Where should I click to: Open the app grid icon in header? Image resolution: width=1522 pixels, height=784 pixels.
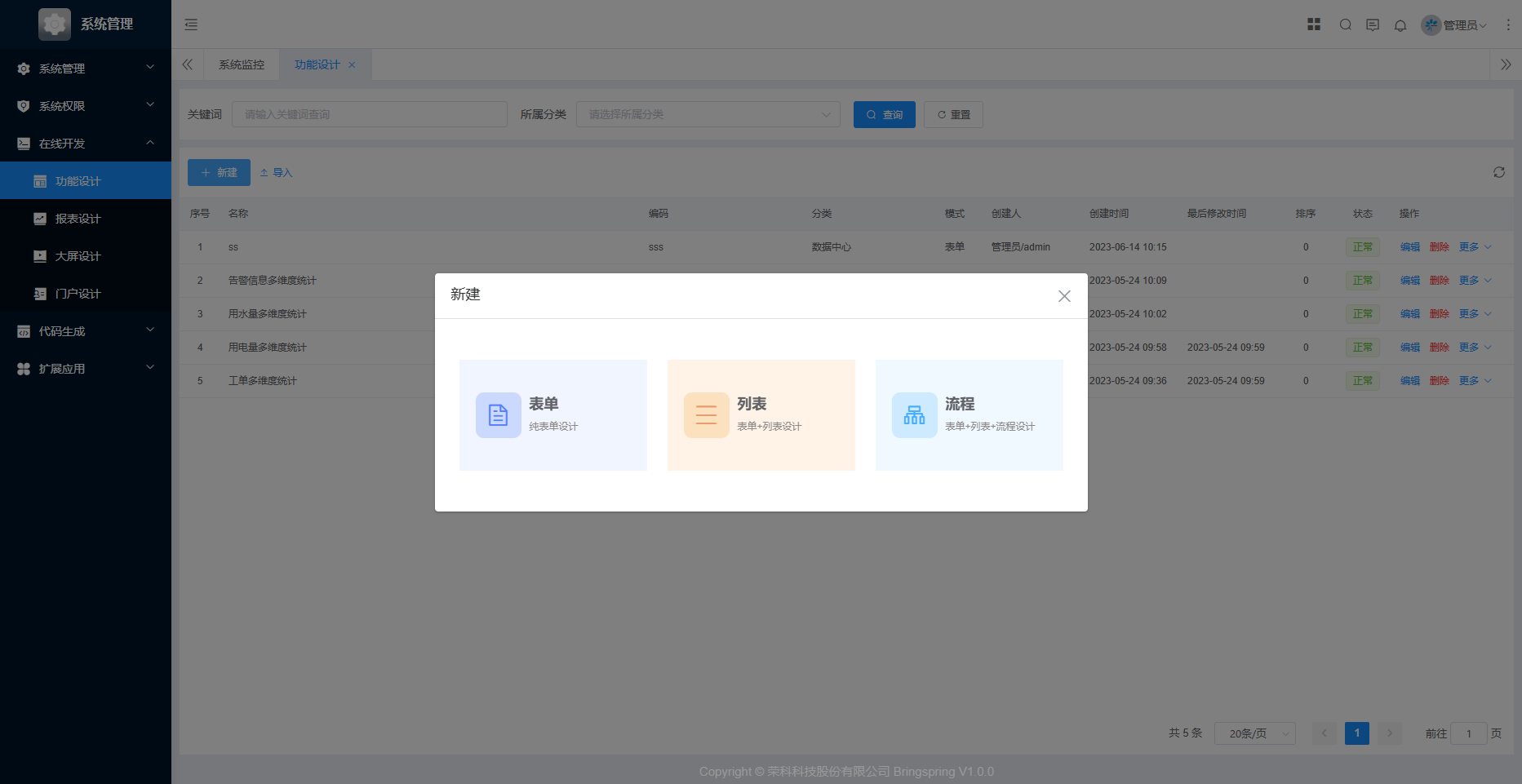(1314, 24)
